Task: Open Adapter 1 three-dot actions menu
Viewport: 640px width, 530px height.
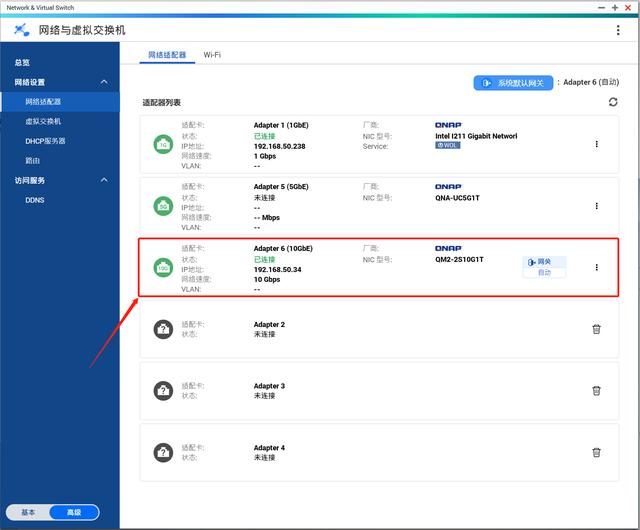Action: coord(596,144)
